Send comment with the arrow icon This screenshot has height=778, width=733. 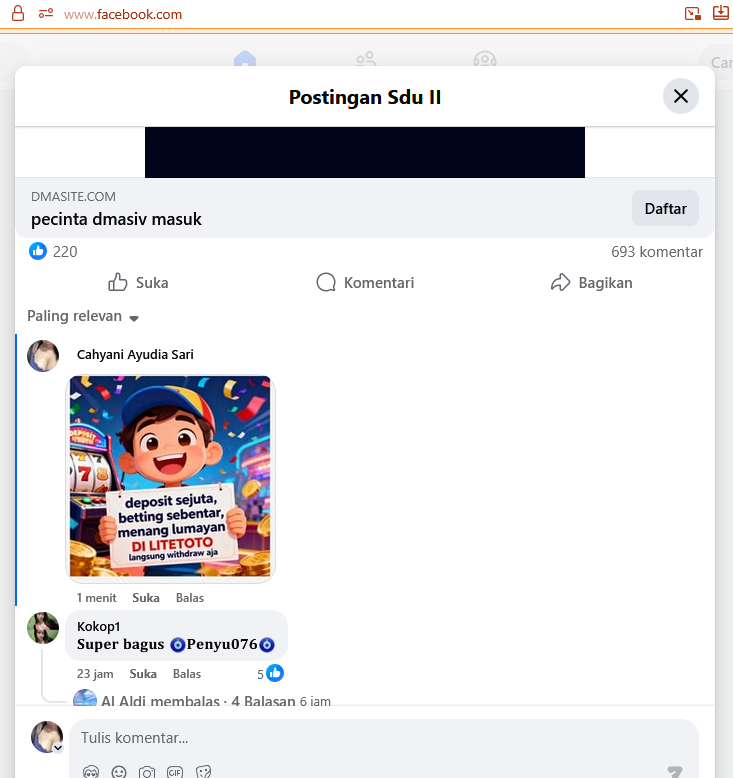click(x=675, y=772)
